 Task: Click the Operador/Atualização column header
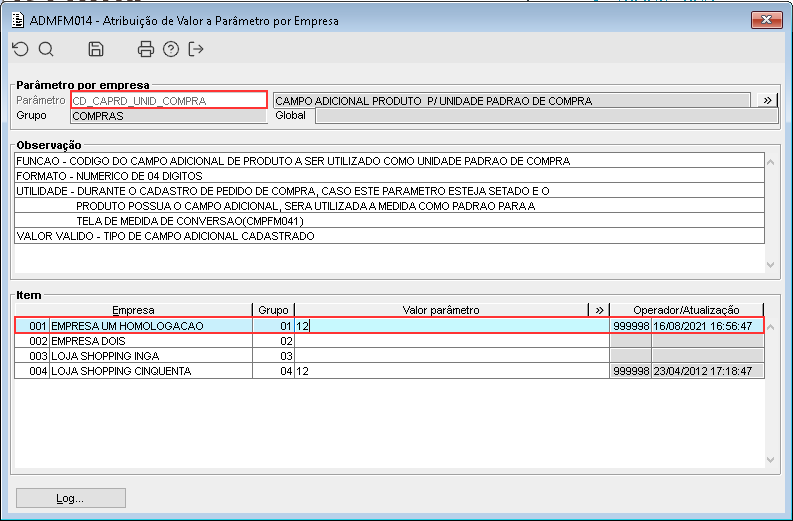(x=686, y=310)
